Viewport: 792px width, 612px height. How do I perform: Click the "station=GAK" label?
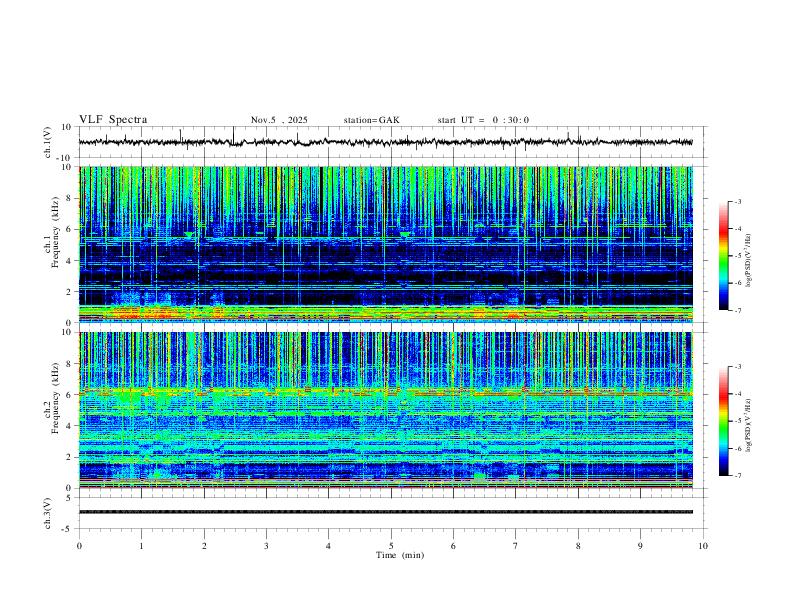[371, 120]
